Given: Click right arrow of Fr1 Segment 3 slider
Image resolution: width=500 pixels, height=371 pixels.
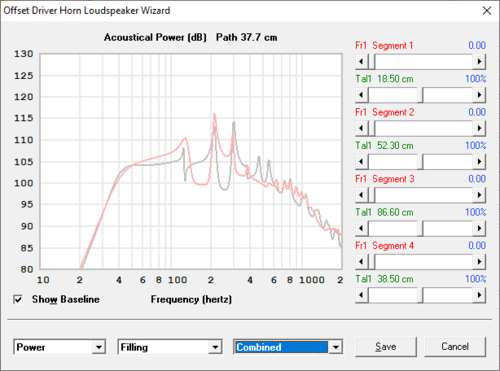Looking at the screenshot, I should (x=479, y=195).
